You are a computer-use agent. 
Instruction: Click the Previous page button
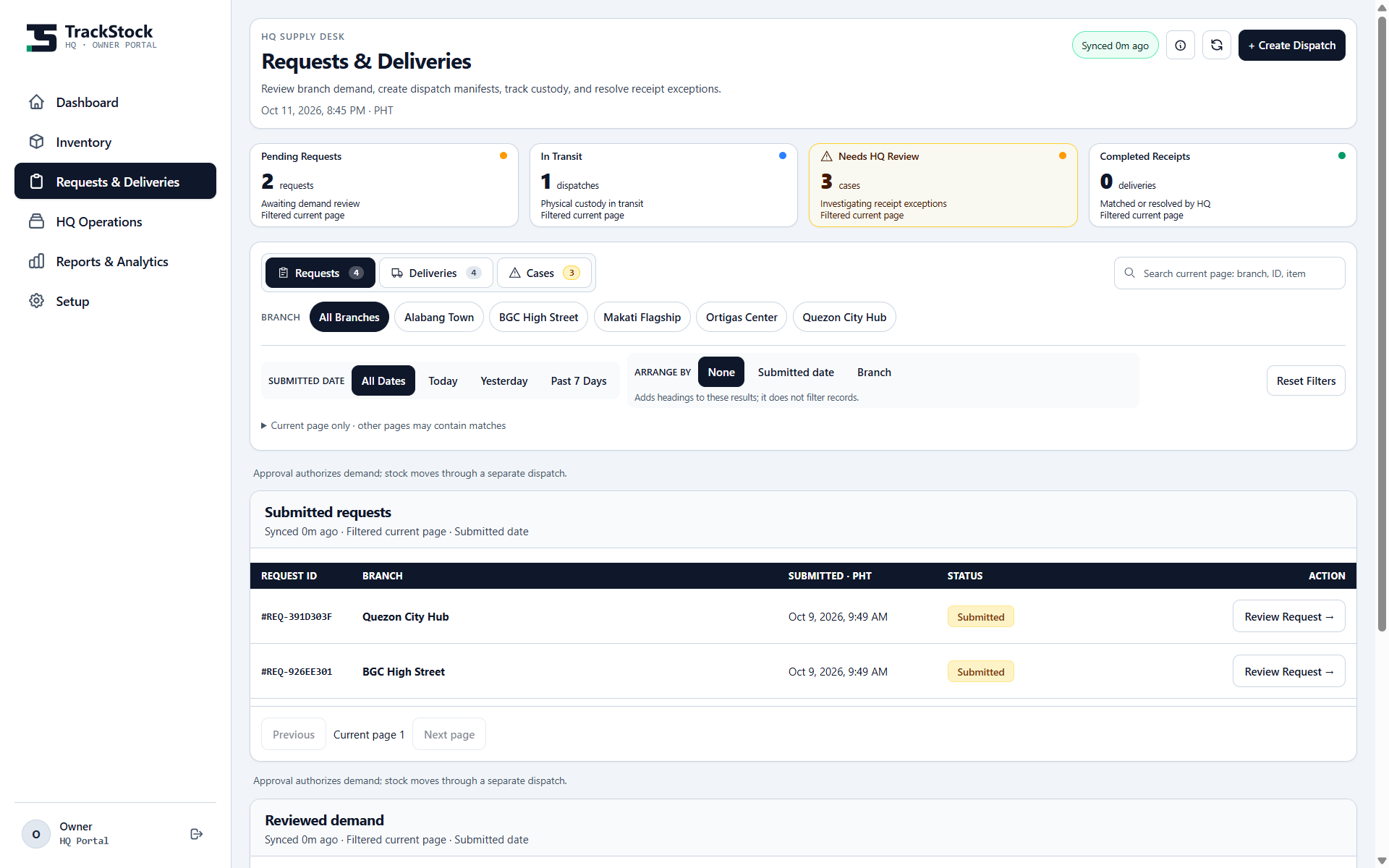pyautogui.click(x=294, y=734)
